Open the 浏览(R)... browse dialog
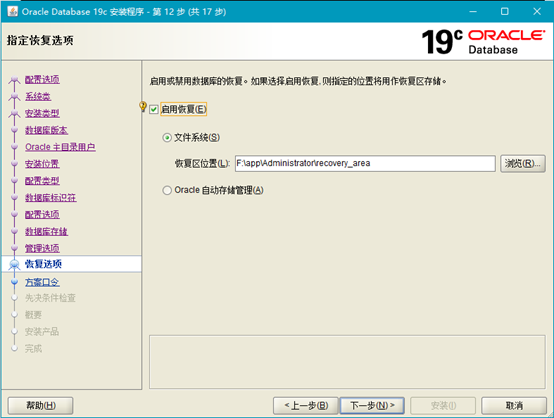554x418 pixels. [523, 164]
